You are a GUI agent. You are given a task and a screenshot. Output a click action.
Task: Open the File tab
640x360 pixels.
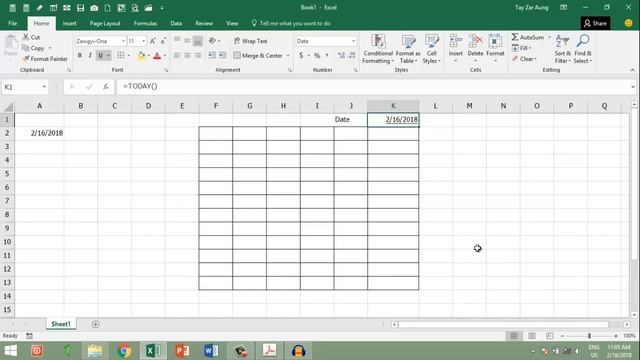point(13,23)
